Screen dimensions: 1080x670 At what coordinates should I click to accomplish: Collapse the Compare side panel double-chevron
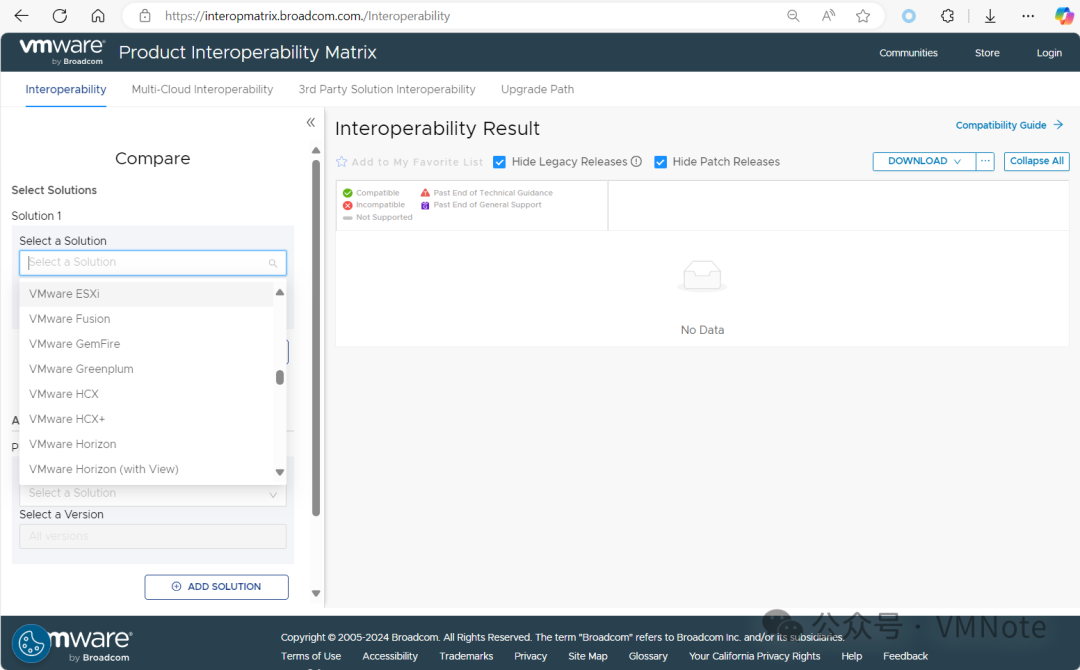click(311, 122)
